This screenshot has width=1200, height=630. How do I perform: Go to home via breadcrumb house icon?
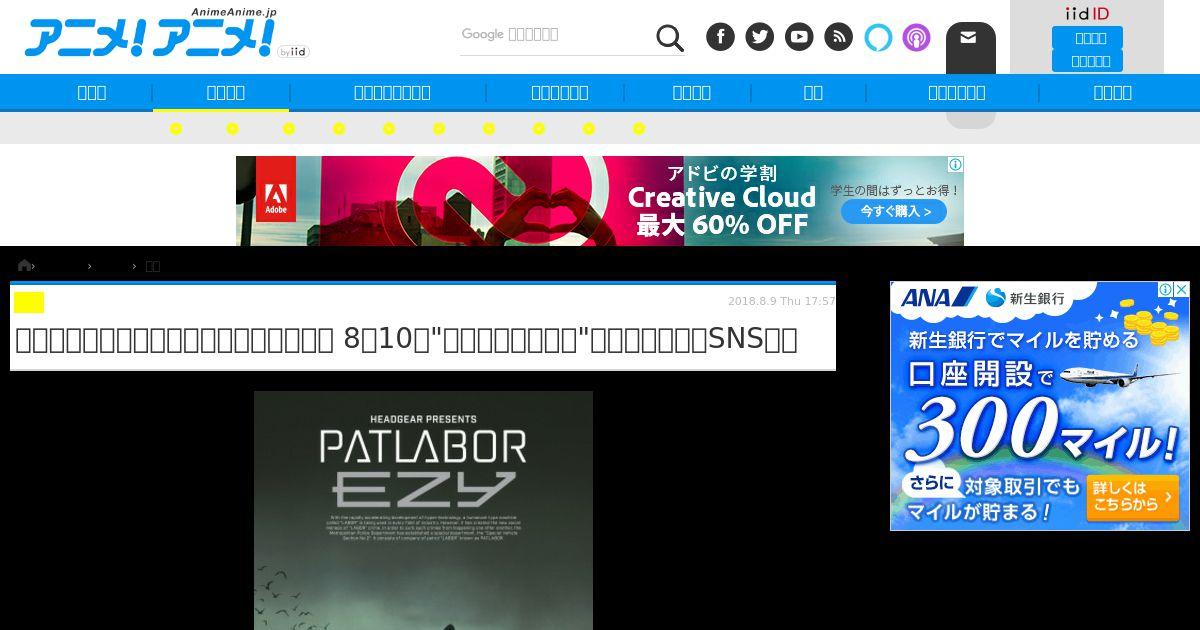pyautogui.click(x=24, y=265)
